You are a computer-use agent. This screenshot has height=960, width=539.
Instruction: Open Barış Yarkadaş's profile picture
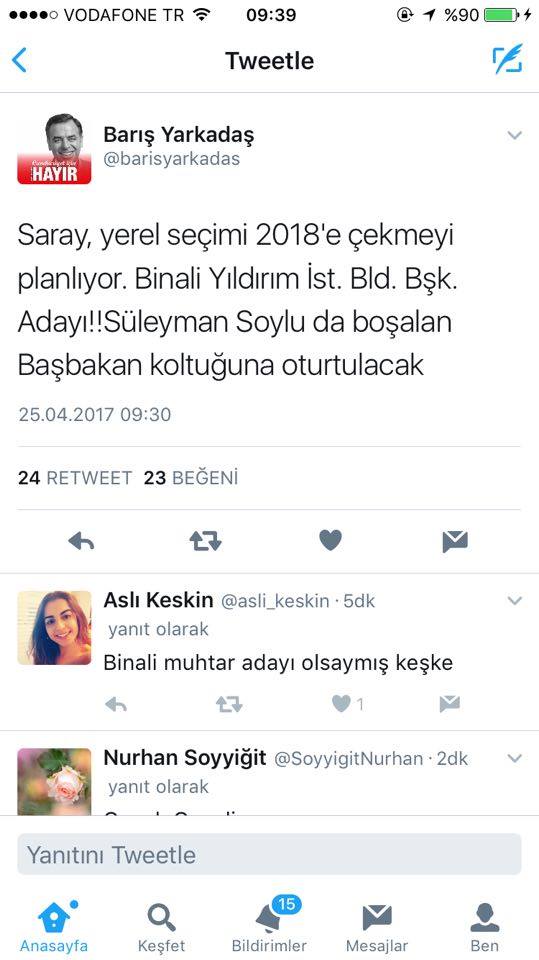click(55, 149)
